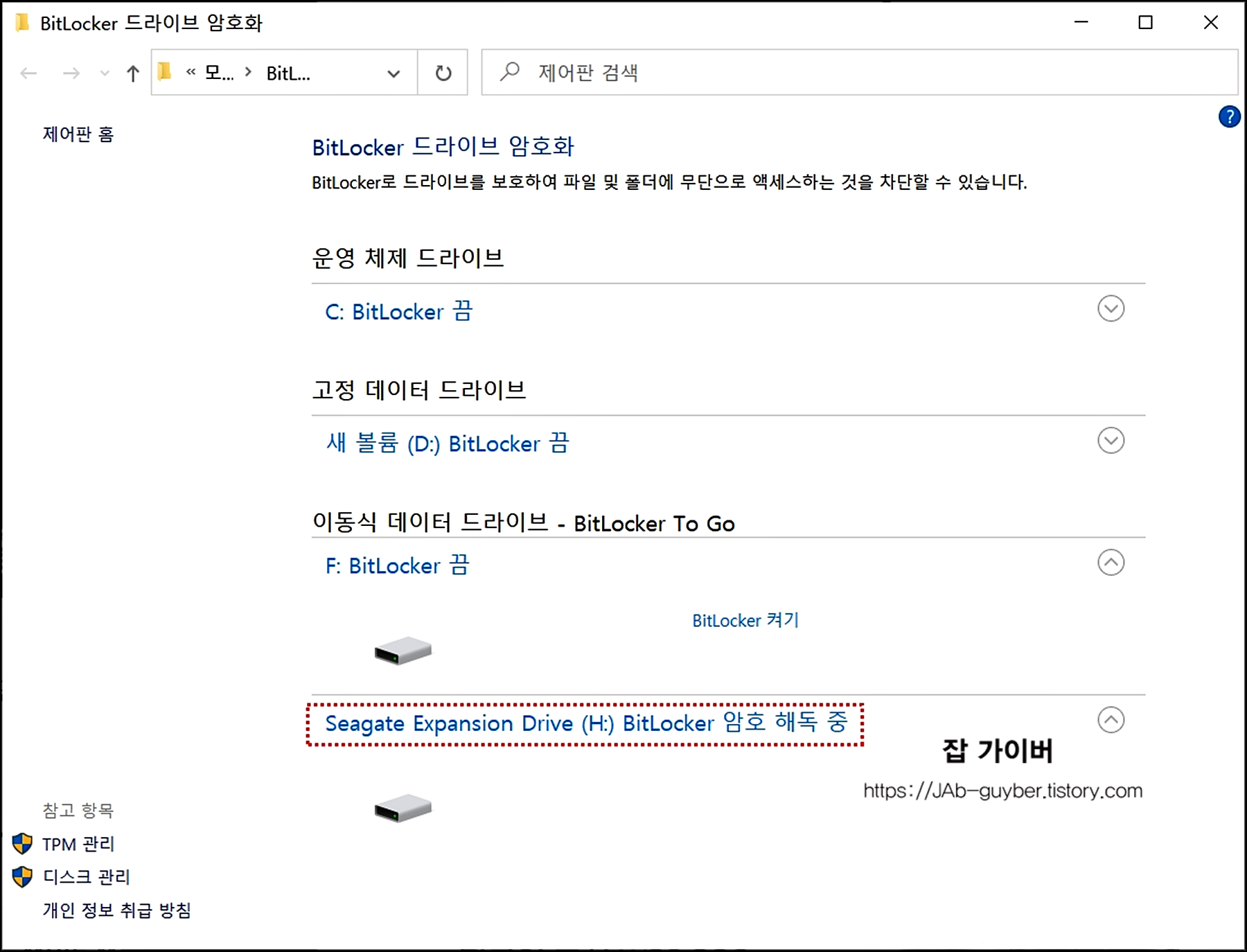This screenshot has height=952, width=1247.
Task: Open the address bar history dropdown
Action: click(x=393, y=73)
